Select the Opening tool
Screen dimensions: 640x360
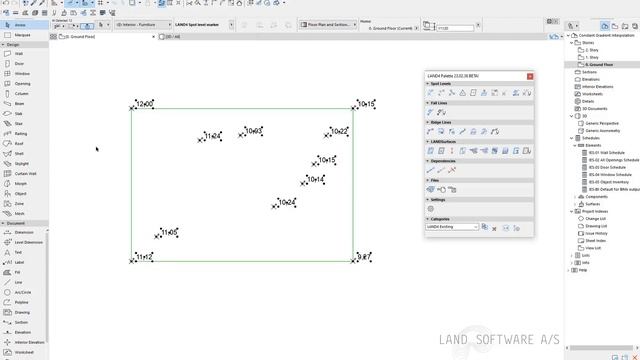(24, 84)
